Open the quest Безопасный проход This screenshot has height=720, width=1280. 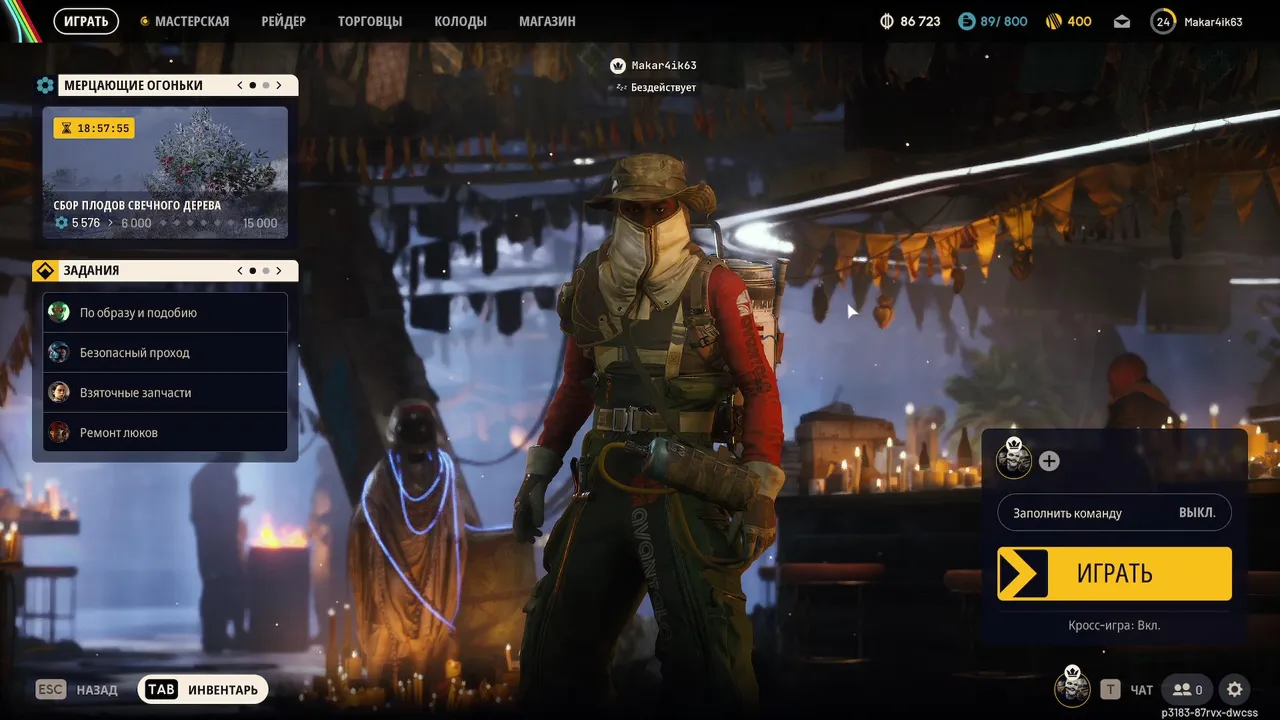pyautogui.click(x=165, y=352)
